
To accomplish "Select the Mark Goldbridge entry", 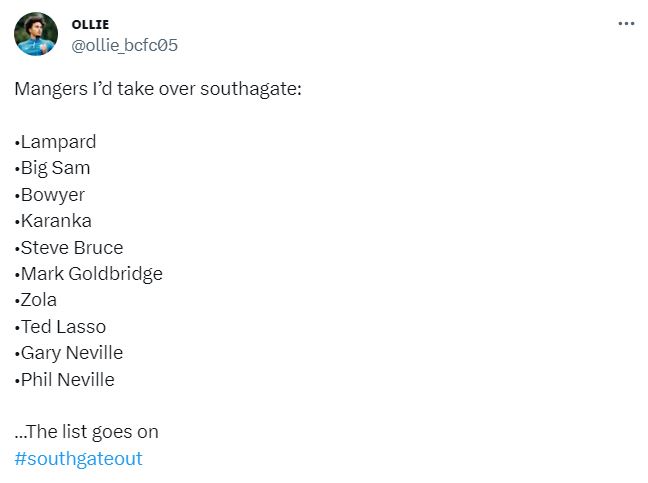I will click(x=88, y=274).
